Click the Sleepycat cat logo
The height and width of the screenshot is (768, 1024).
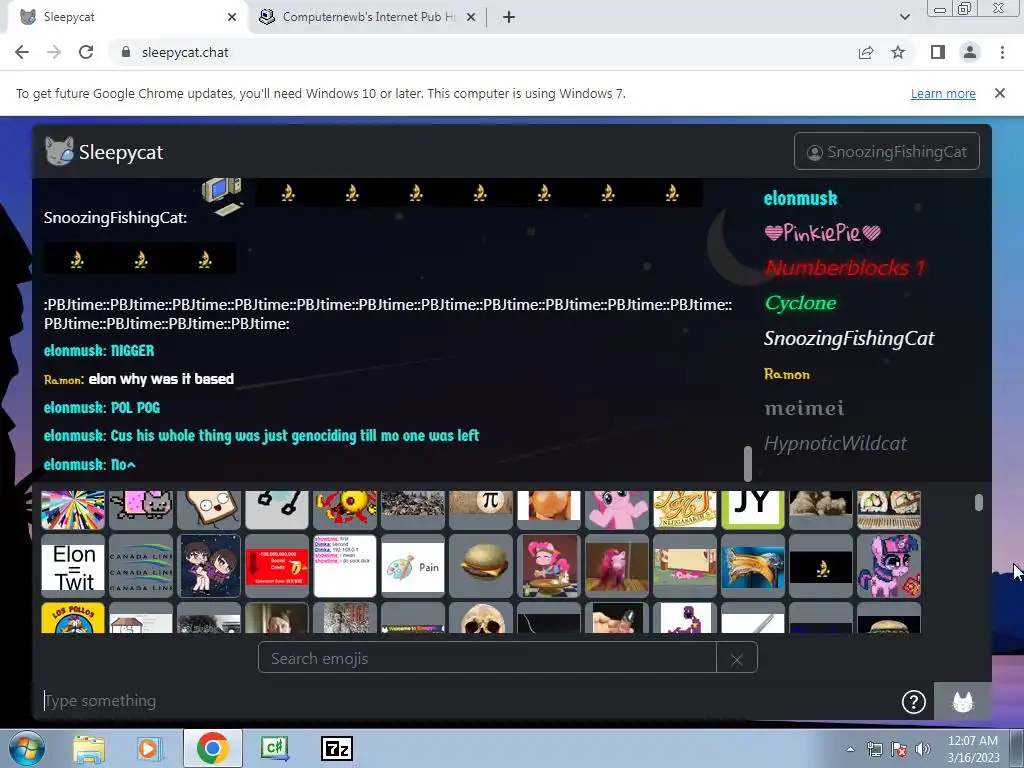(59, 152)
